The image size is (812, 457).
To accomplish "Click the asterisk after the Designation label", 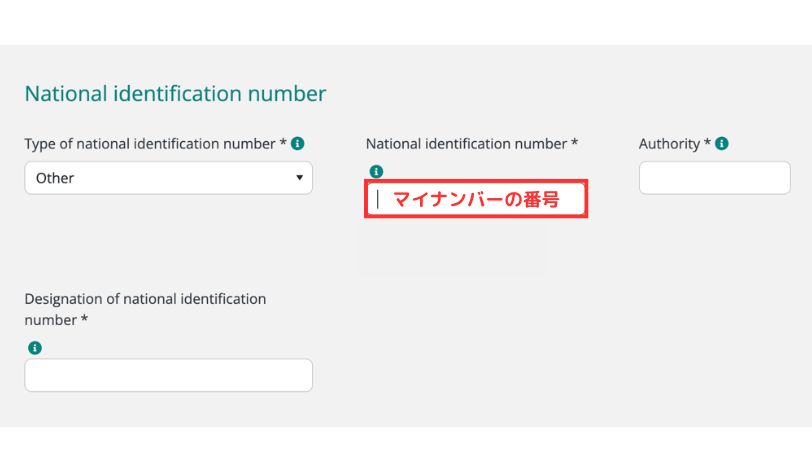I will [x=84, y=320].
